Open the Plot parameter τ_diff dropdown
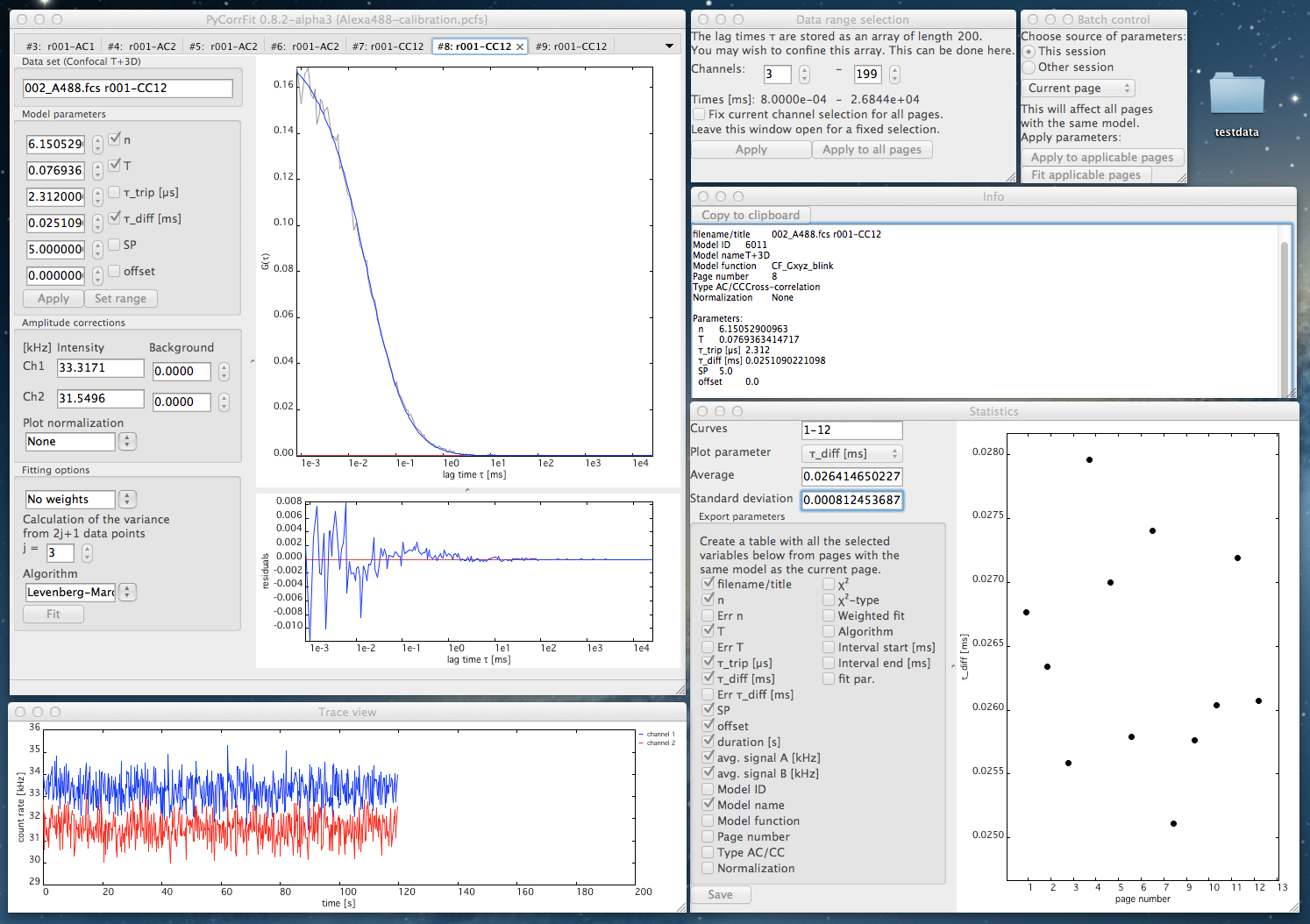The height and width of the screenshot is (924, 1310). click(851, 453)
